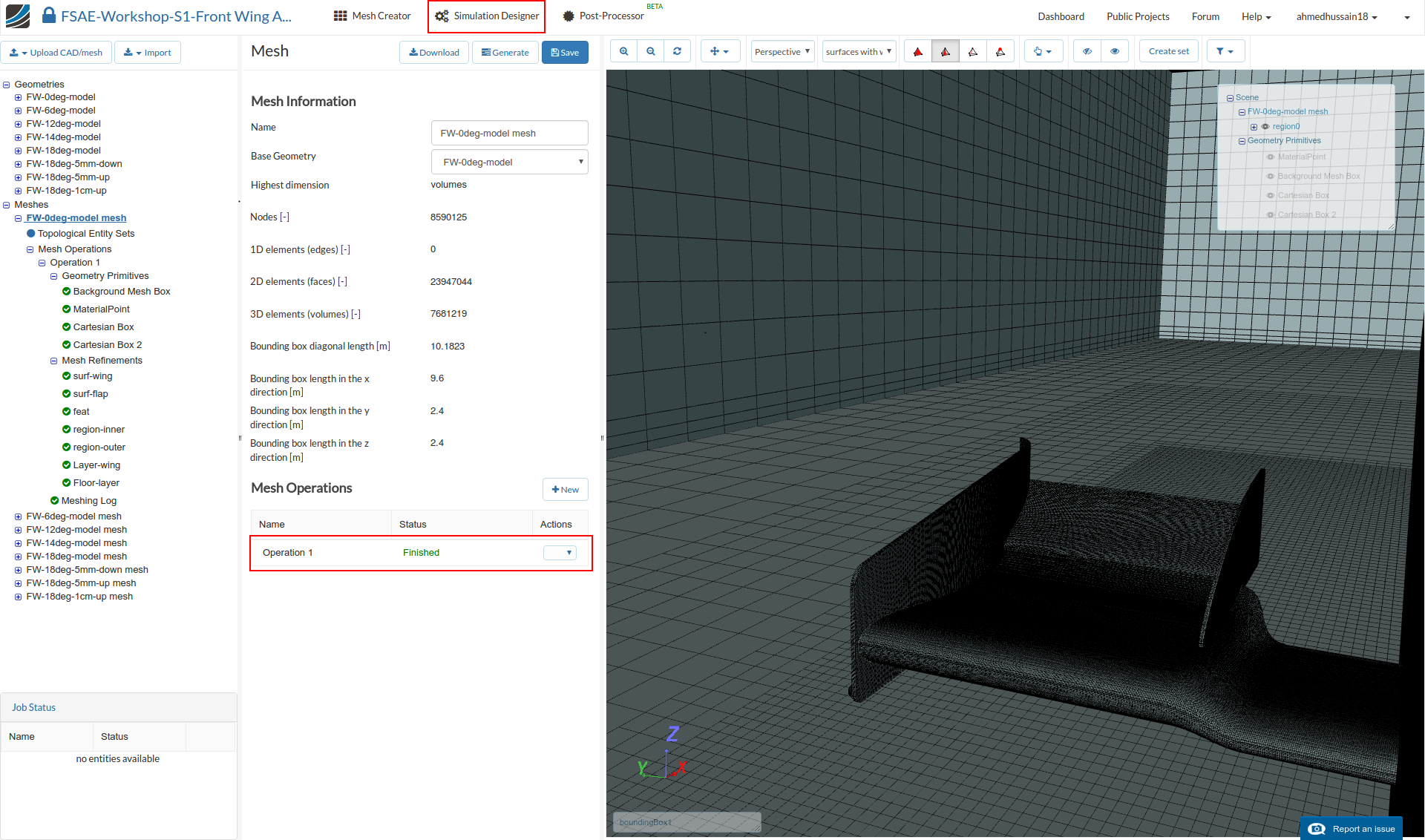Click the reset camera view icon
This screenshot has height=840, width=1425.
[x=678, y=51]
